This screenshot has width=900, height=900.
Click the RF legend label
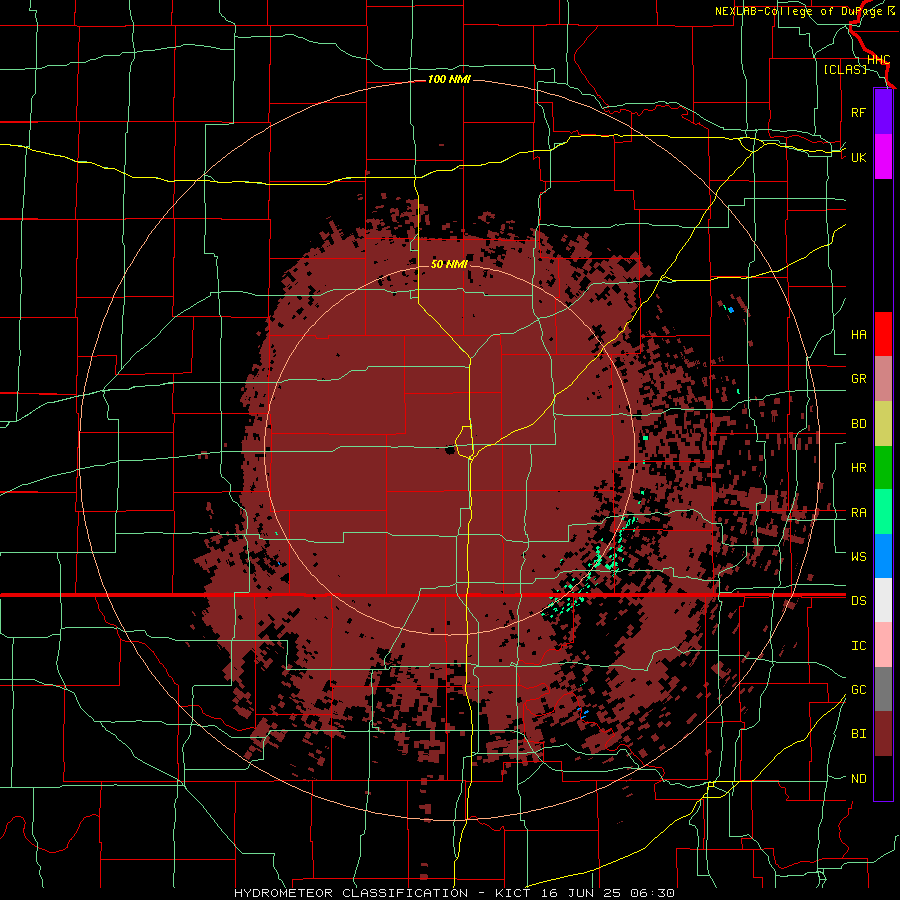[858, 112]
